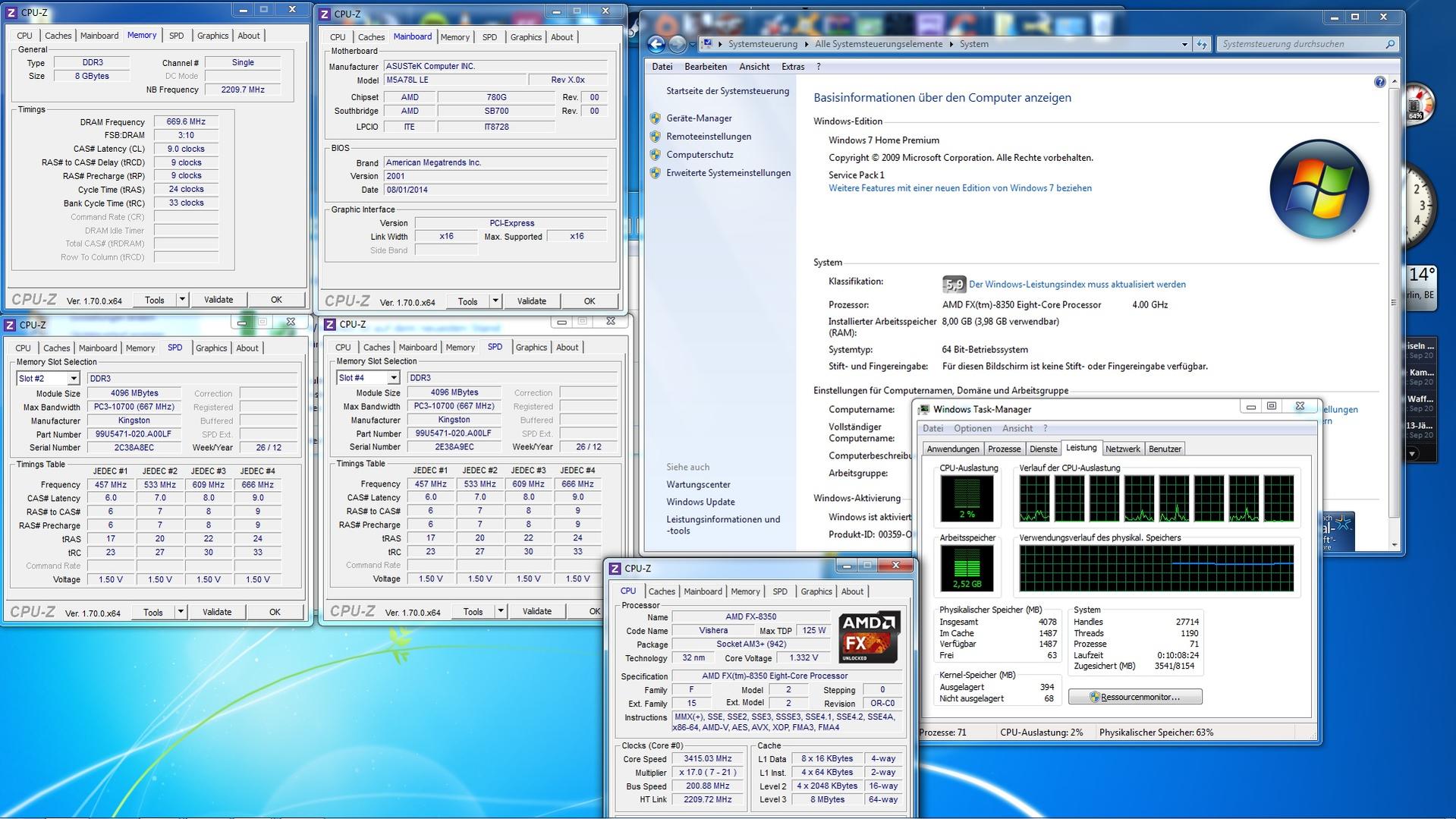
Task: Click the magnifier icon in the search box
Action: point(1390,44)
